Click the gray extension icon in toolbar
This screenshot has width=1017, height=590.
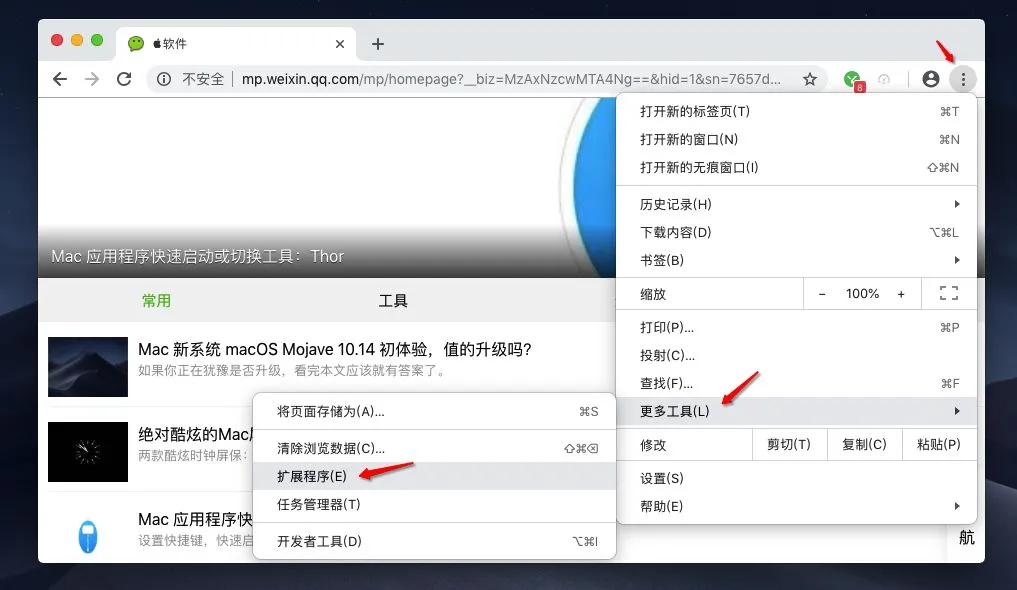(x=884, y=79)
